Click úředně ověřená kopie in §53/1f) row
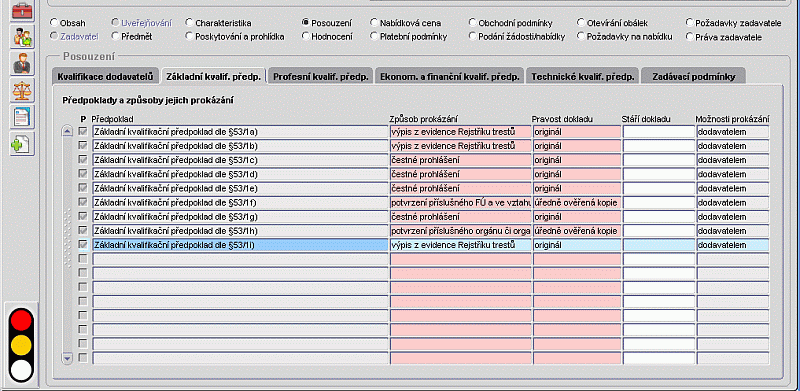The image size is (800, 391). 577,203
